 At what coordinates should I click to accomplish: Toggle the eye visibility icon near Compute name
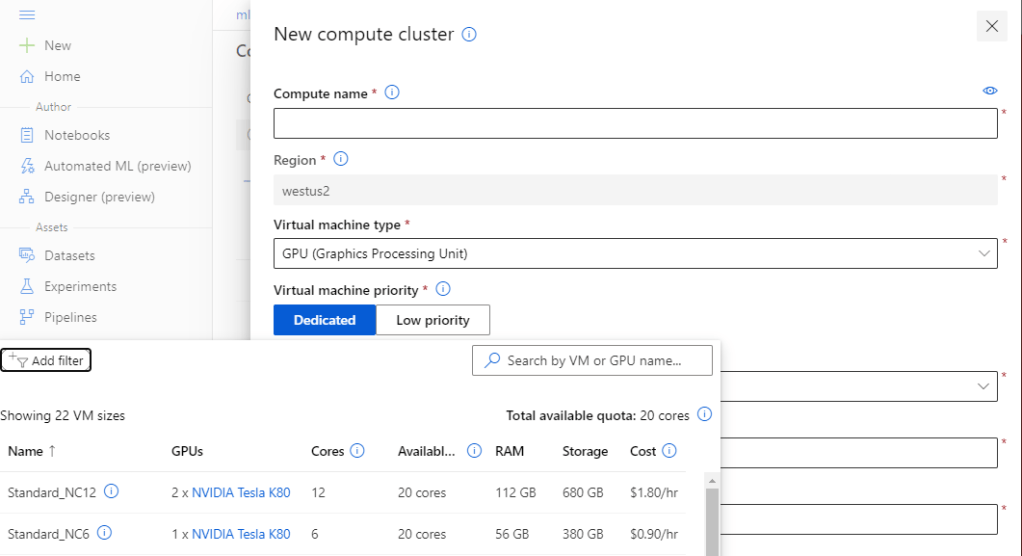point(989,91)
